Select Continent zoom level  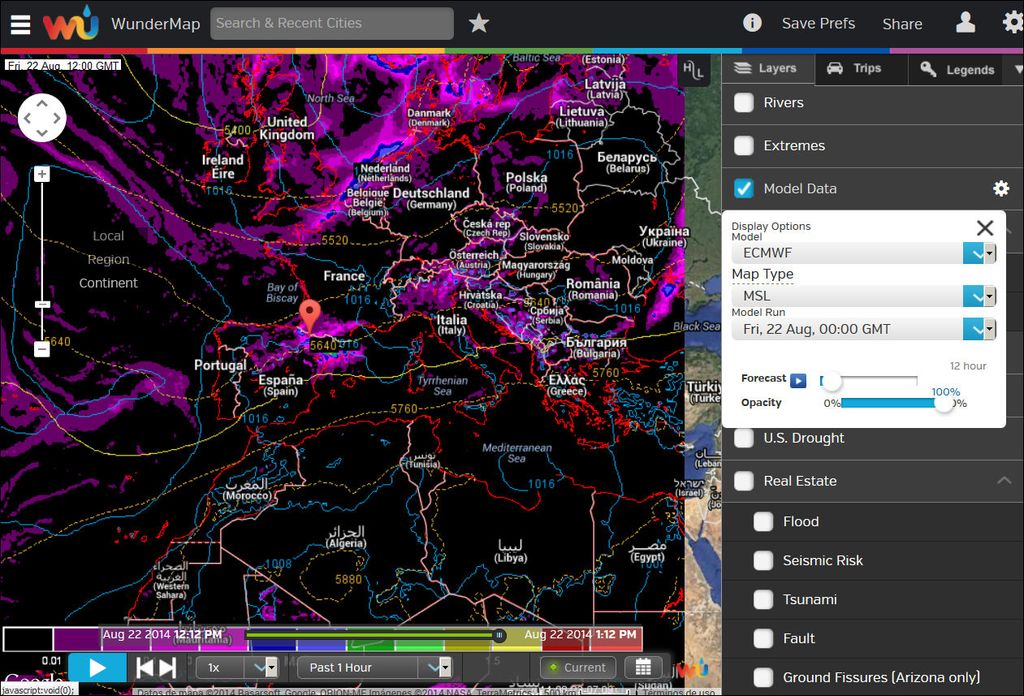108,283
